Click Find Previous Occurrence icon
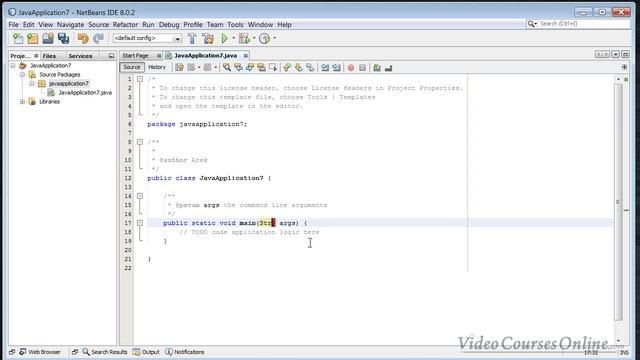This screenshot has width=640, height=360. point(238,67)
